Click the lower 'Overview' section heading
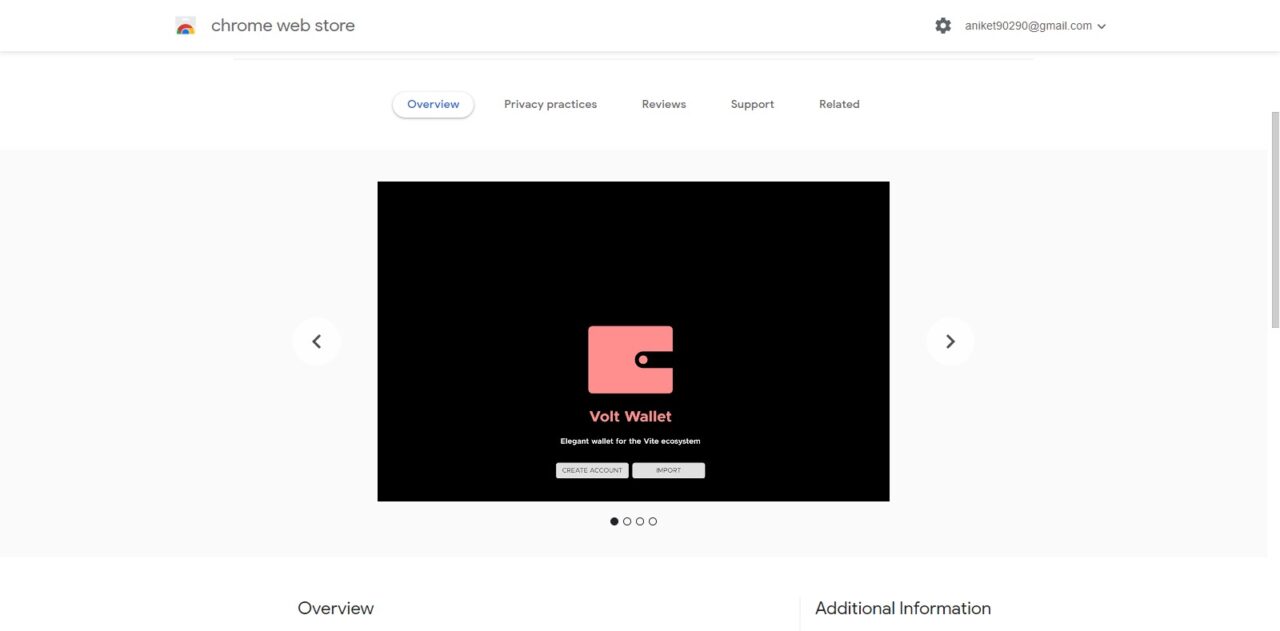Screen dimensions: 1280x631 (336, 608)
